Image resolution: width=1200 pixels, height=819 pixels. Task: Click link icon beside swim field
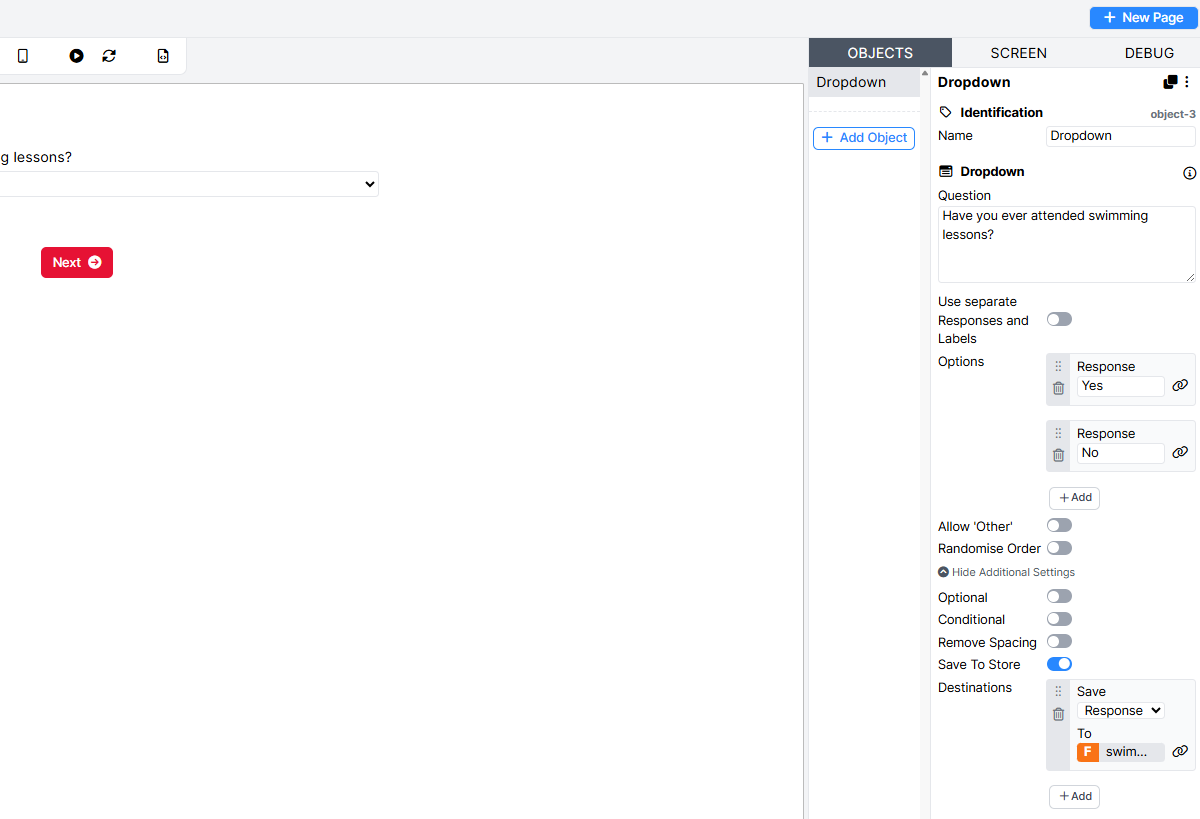1180,751
